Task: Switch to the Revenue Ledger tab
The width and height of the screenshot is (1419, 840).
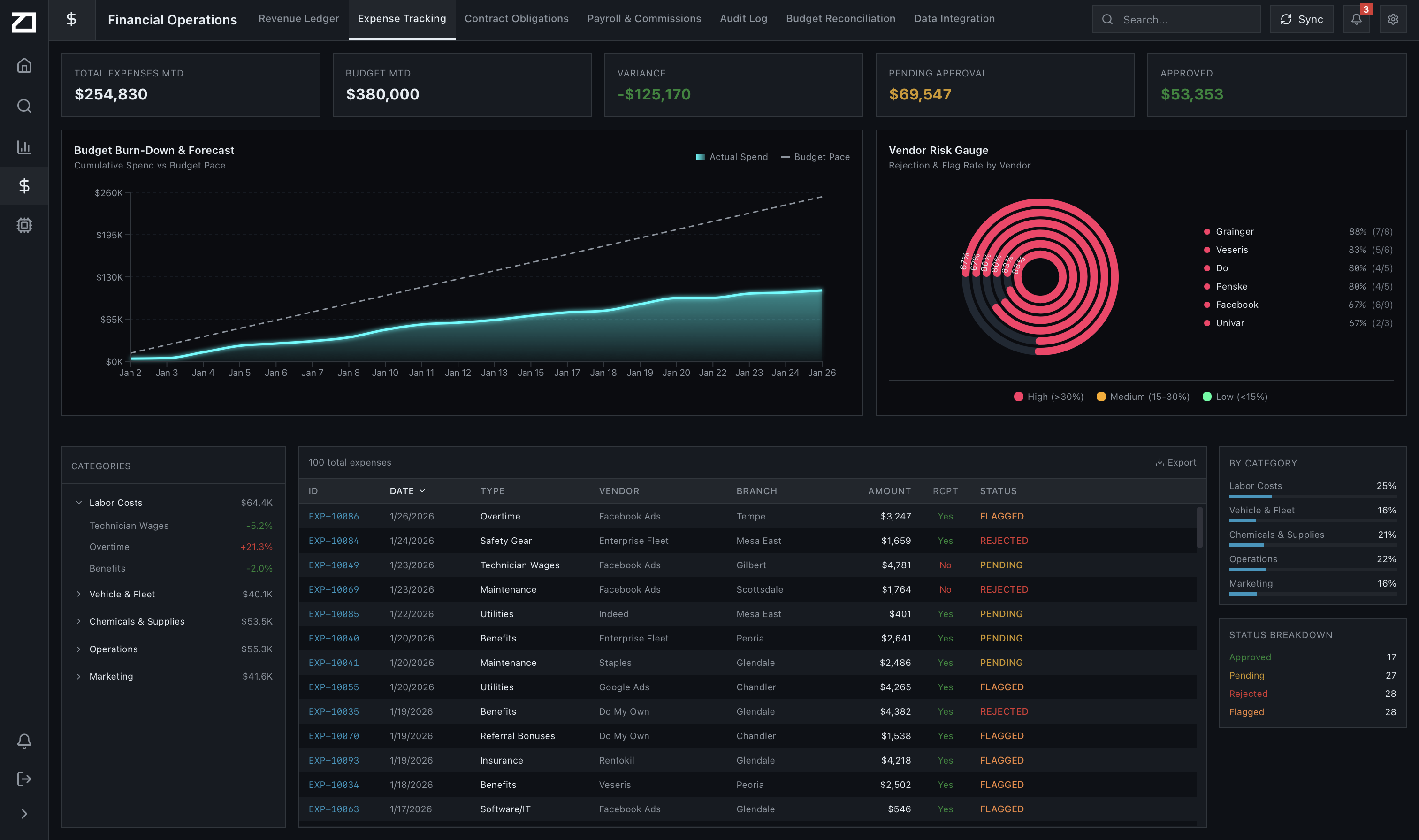Action: [x=298, y=18]
